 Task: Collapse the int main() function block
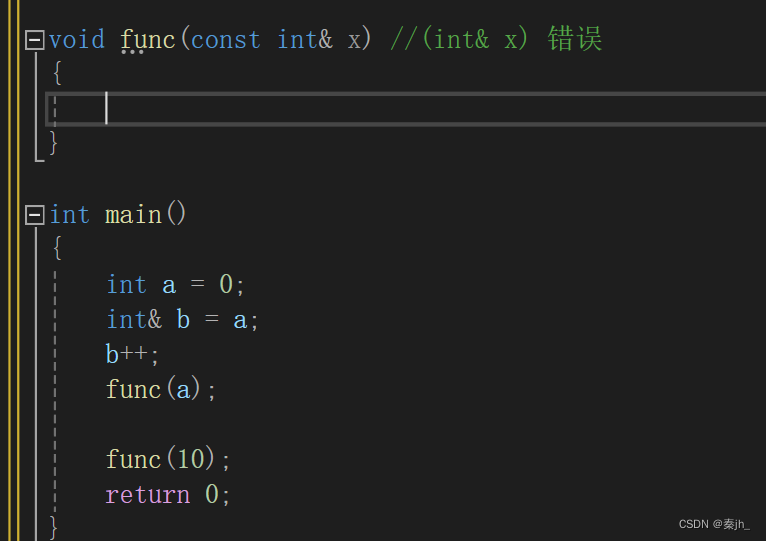(35, 215)
